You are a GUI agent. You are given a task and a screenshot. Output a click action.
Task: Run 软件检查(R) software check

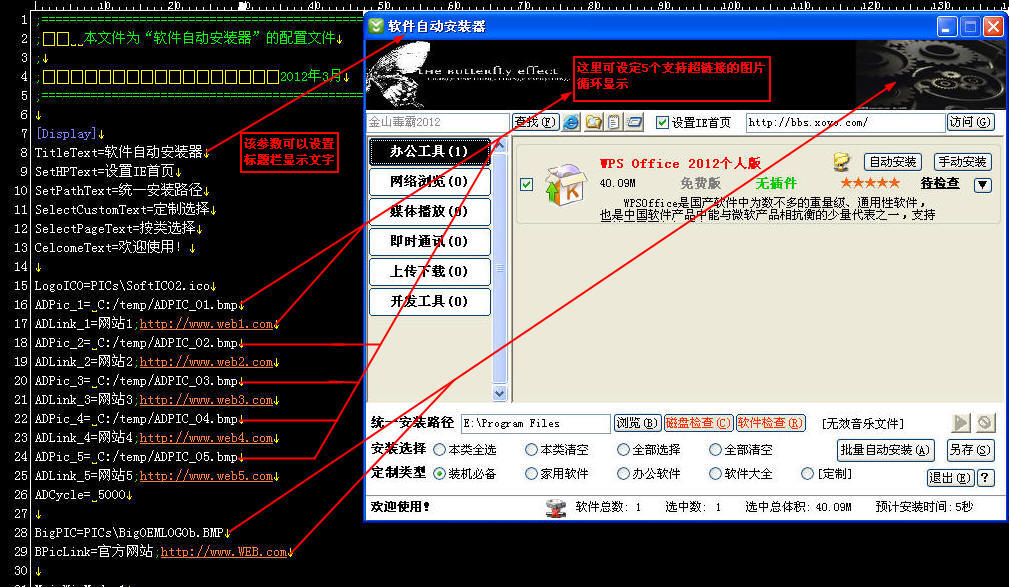770,423
